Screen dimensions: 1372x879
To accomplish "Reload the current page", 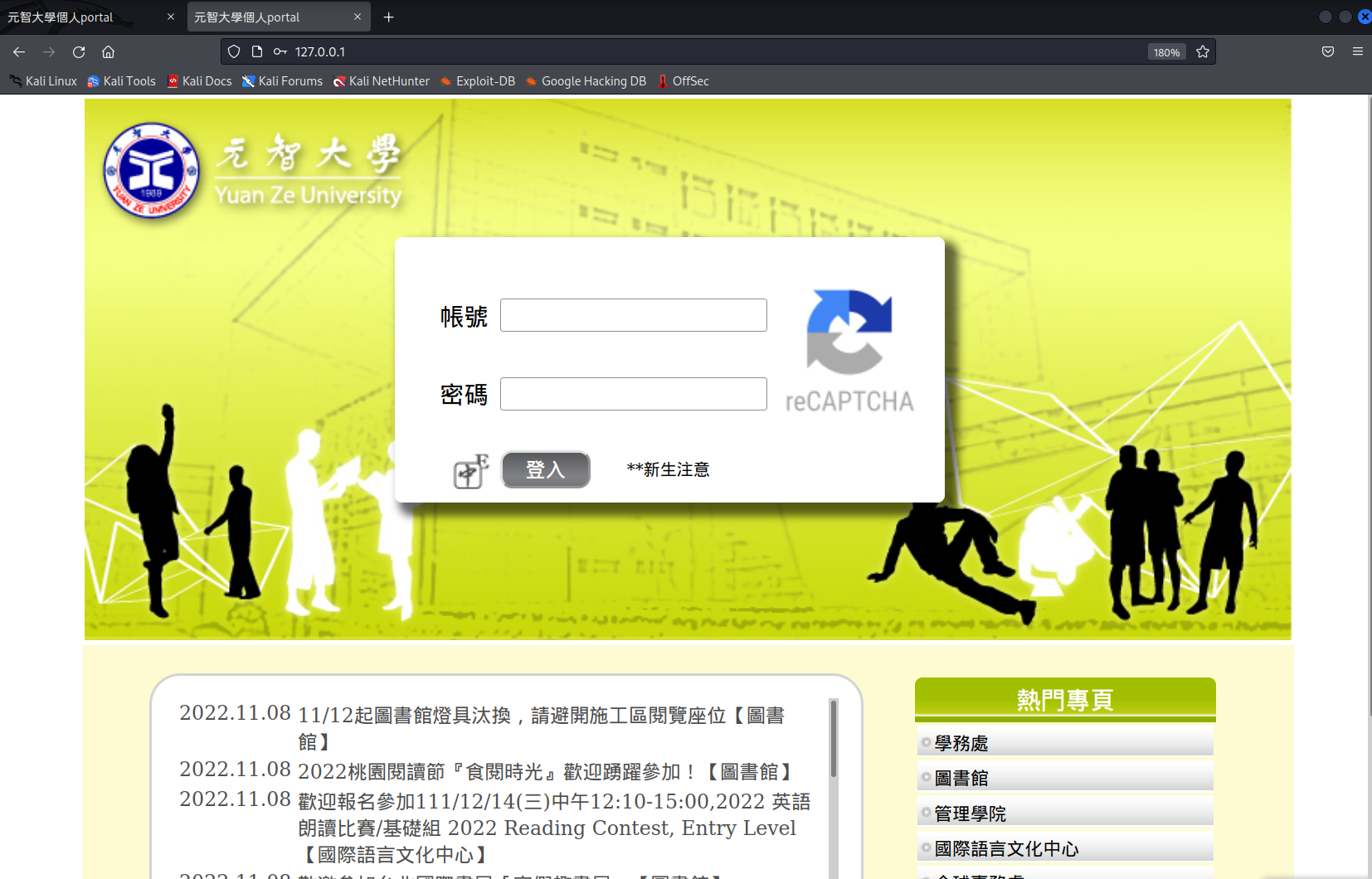I will coord(79,51).
